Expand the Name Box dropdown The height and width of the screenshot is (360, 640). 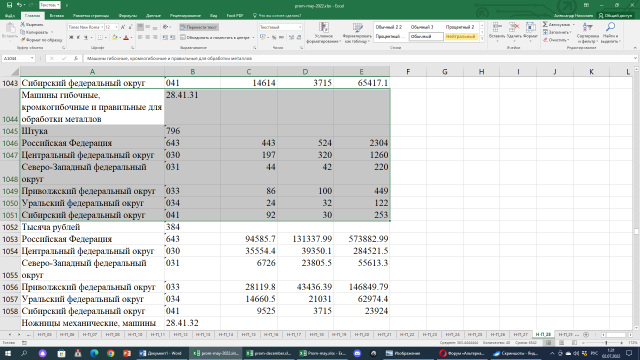(32, 58)
